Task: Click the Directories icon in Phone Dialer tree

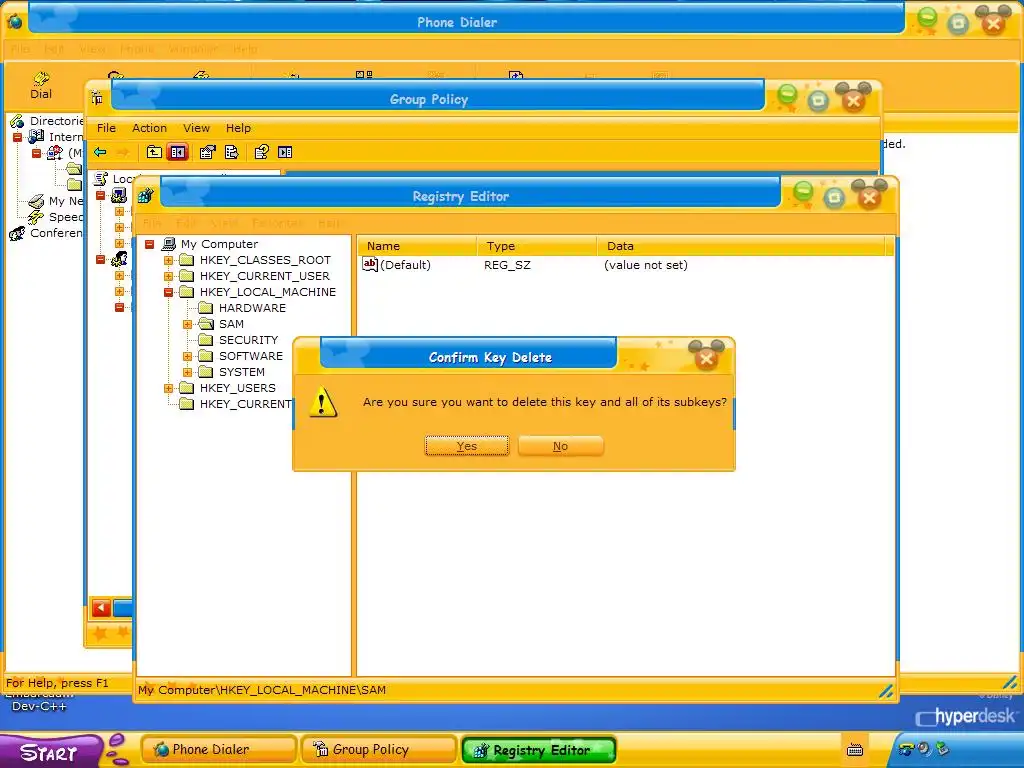Action: click(17, 121)
